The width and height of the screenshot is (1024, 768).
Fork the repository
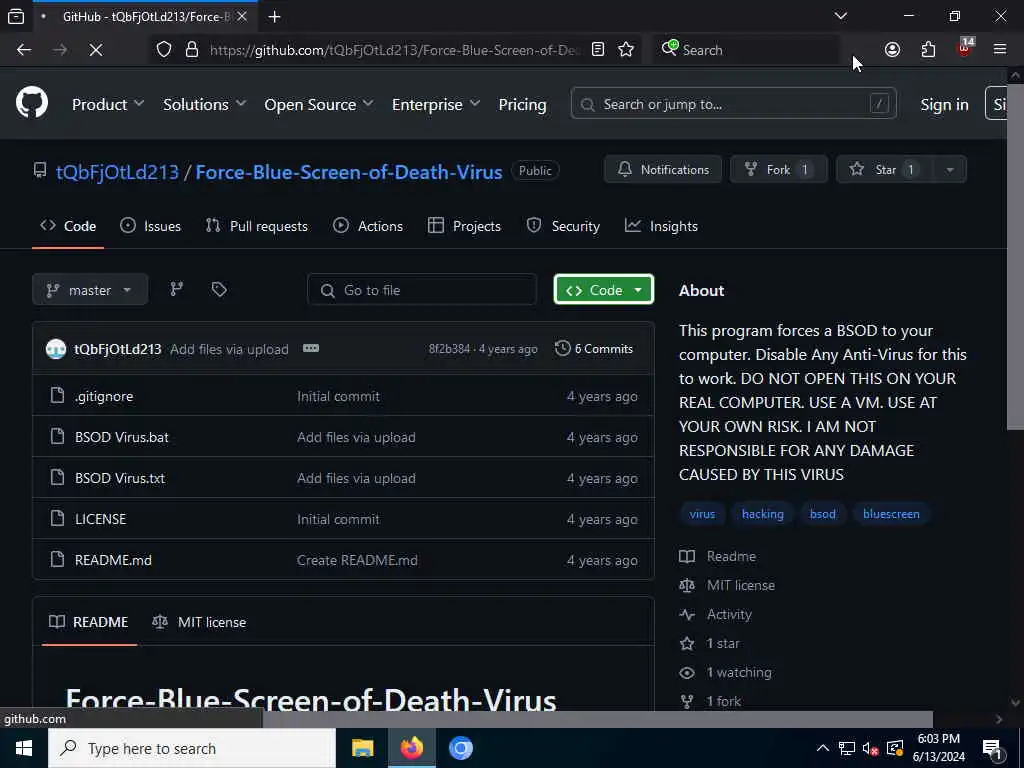pos(778,170)
